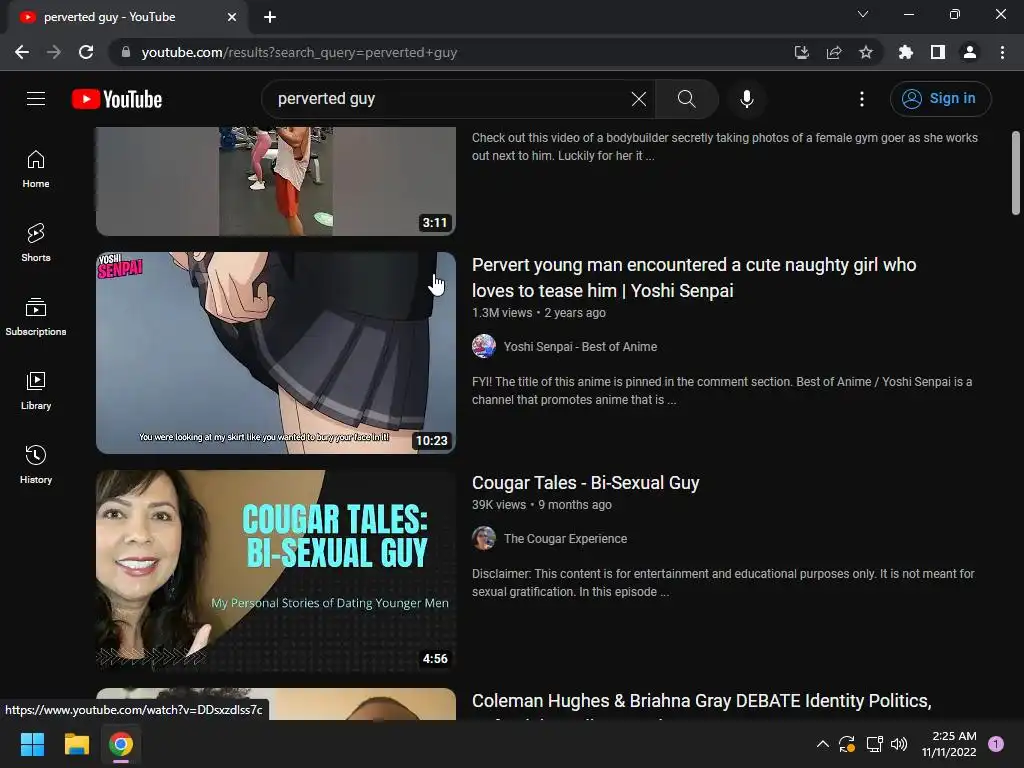Viewport: 1024px width, 768px height.
Task: Open Coleman Hughes & Briahna Gray DEBATE title
Action: pyautogui.click(x=701, y=701)
